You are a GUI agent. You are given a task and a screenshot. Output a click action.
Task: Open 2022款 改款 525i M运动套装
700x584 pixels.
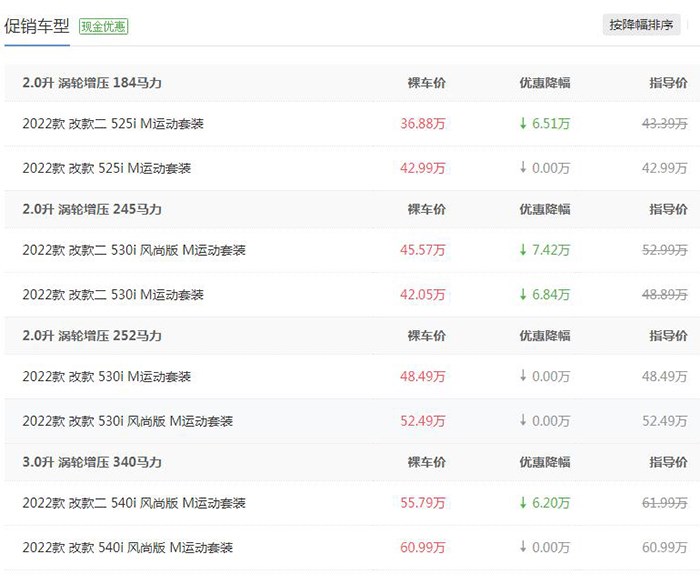[x=107, y=168]
